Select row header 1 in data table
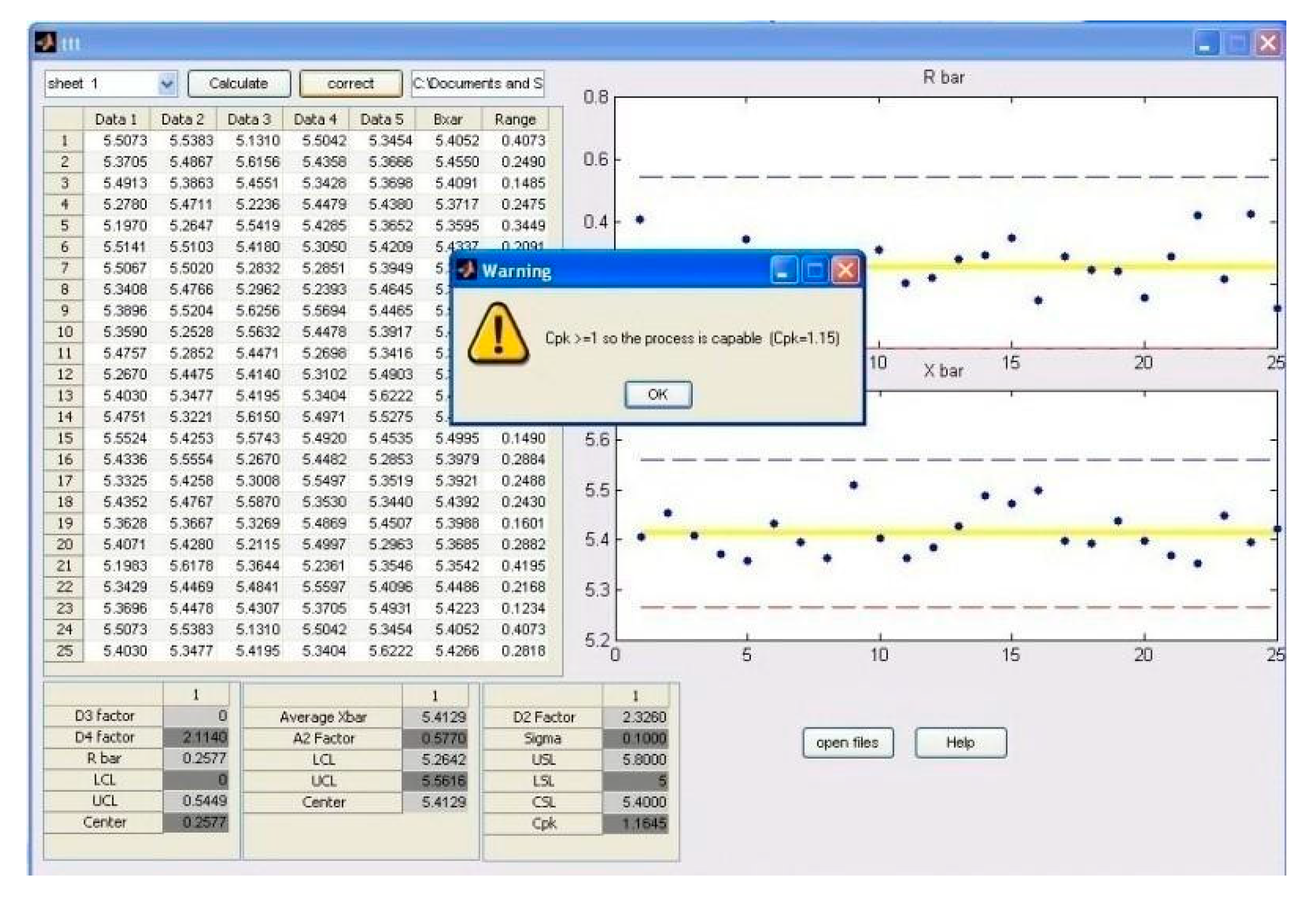 pyautogui.click(x=64, y=140)
